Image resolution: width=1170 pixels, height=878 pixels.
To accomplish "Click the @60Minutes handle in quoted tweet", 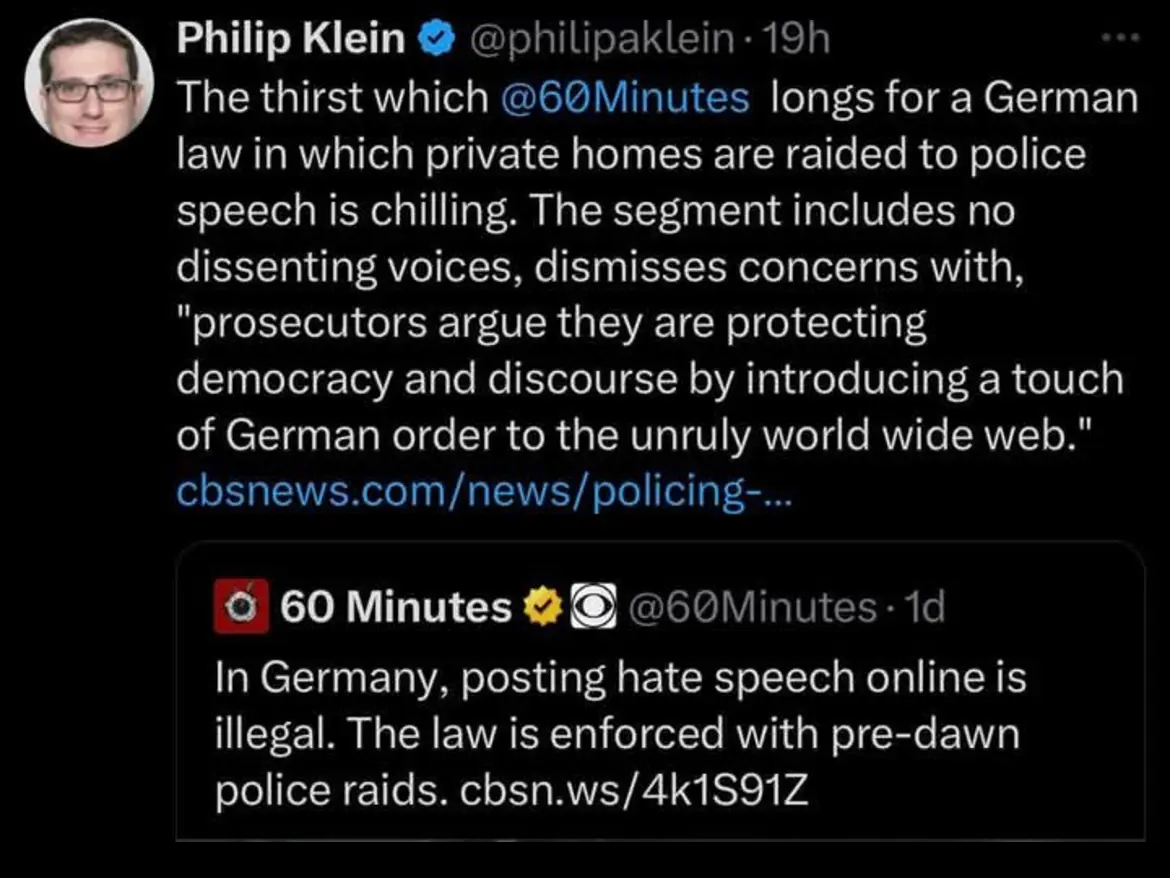I will (x=752, y=606).
